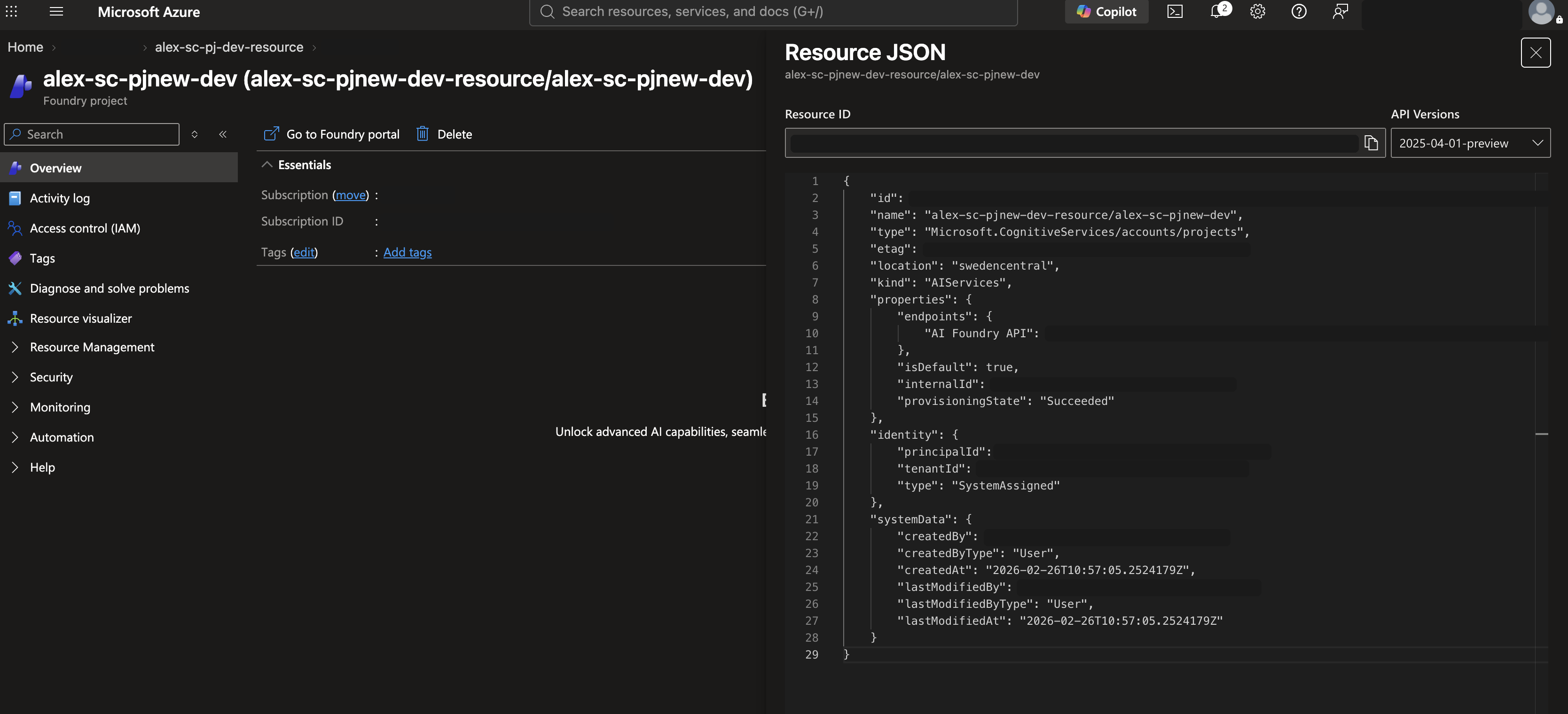Viewport: 1568px width, 714px height.
Task: Open the portal hamburger menu
Action: pos(56,12)
